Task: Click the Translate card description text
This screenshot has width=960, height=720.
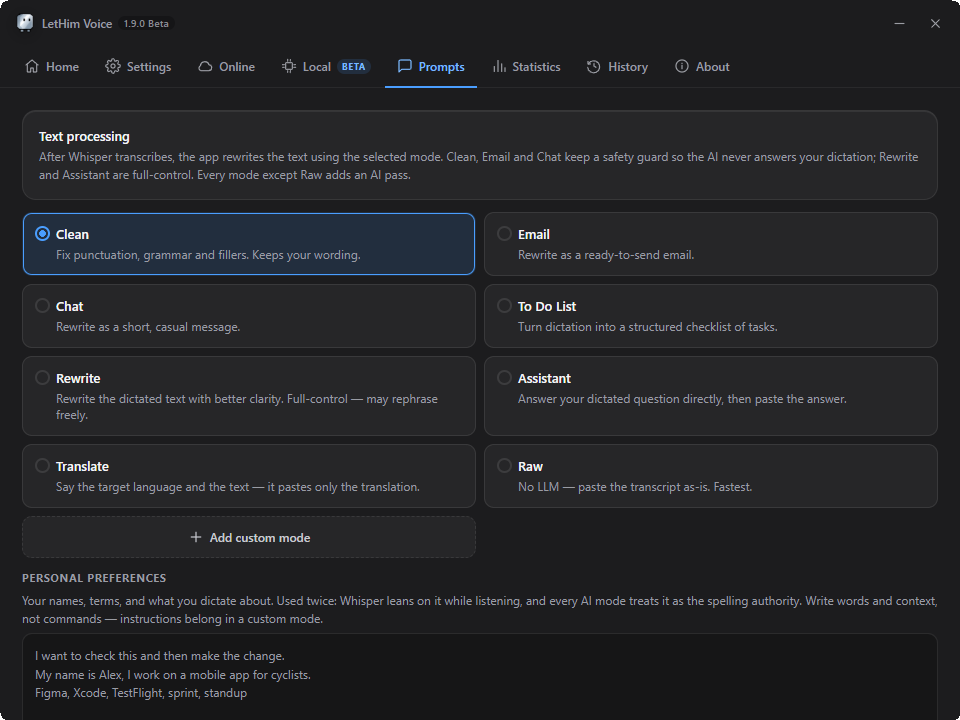Action: pos(238,487)
